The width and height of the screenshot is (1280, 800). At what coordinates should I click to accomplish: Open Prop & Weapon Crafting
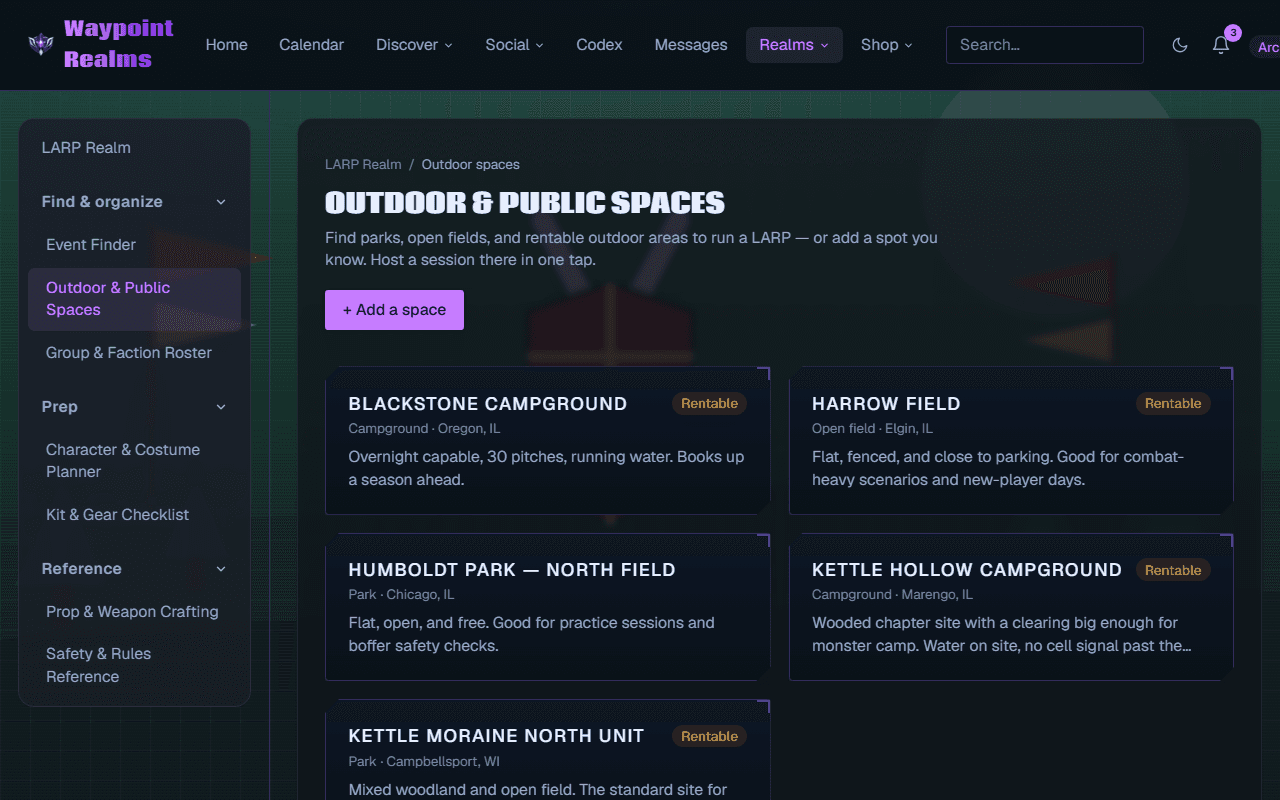tap(134, 612)
